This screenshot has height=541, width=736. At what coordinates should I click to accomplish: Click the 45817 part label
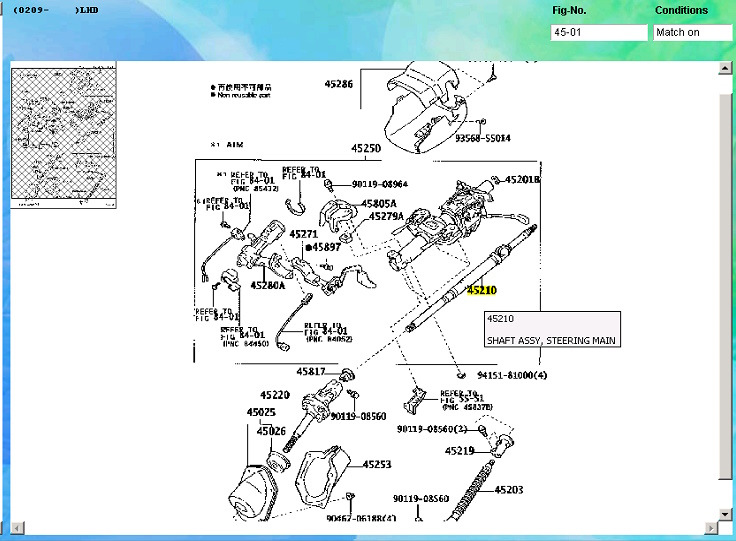311,372
